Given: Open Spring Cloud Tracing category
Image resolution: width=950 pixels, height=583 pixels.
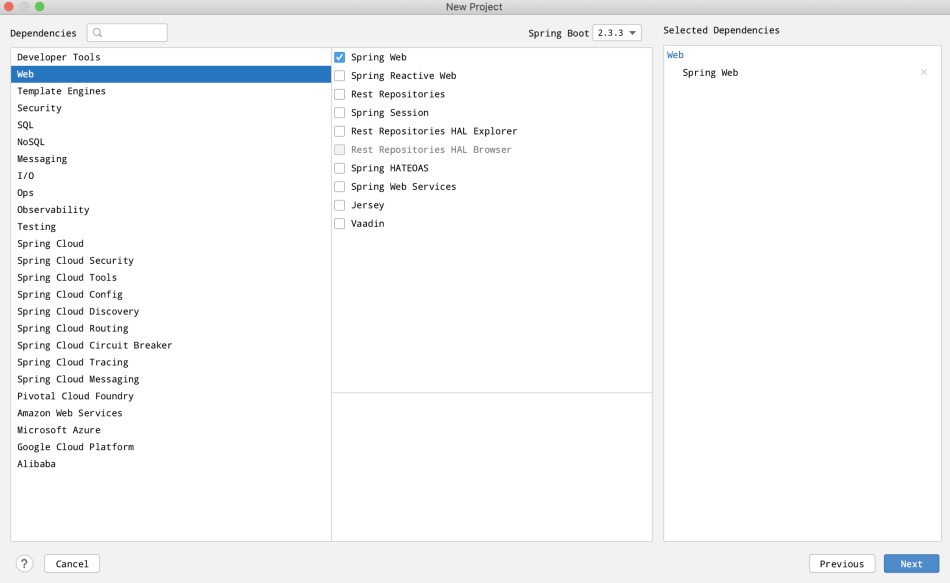Looking at the screenshot, I should [x=171, y=362].
